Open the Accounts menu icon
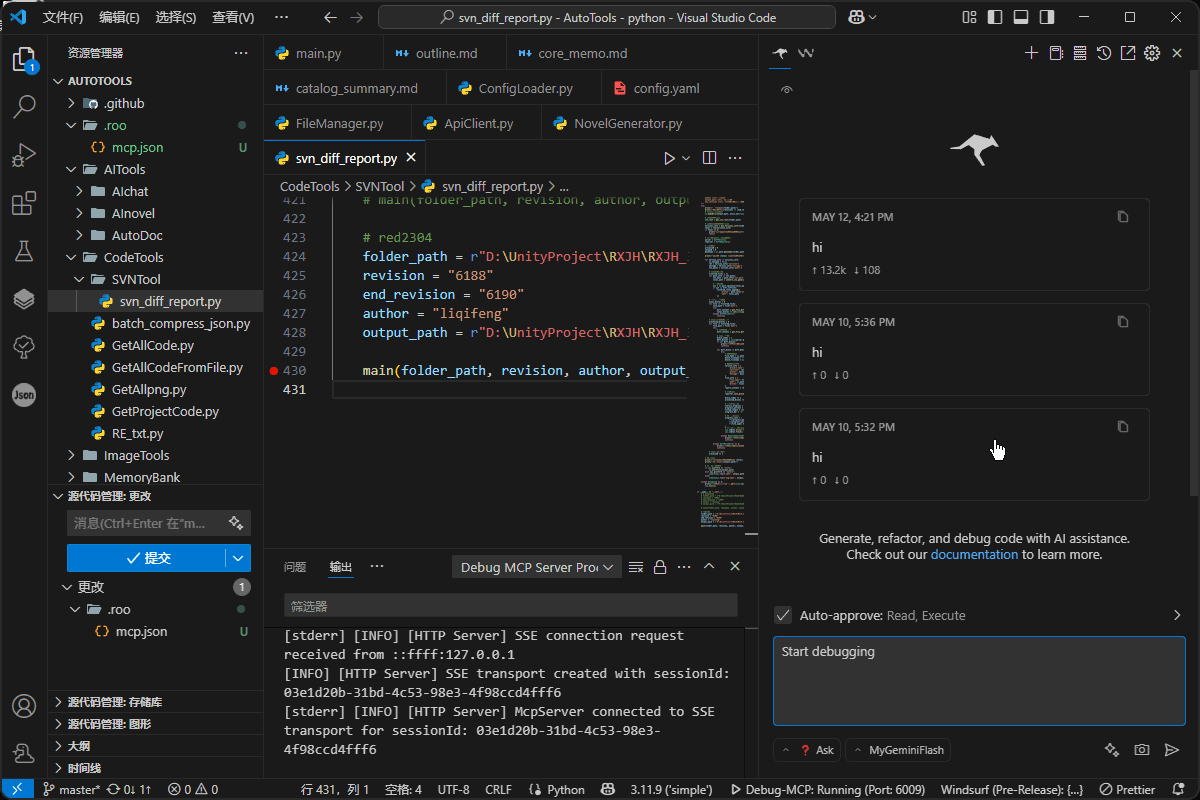The height and width of the screenshot is (800, 1200). 24,706
